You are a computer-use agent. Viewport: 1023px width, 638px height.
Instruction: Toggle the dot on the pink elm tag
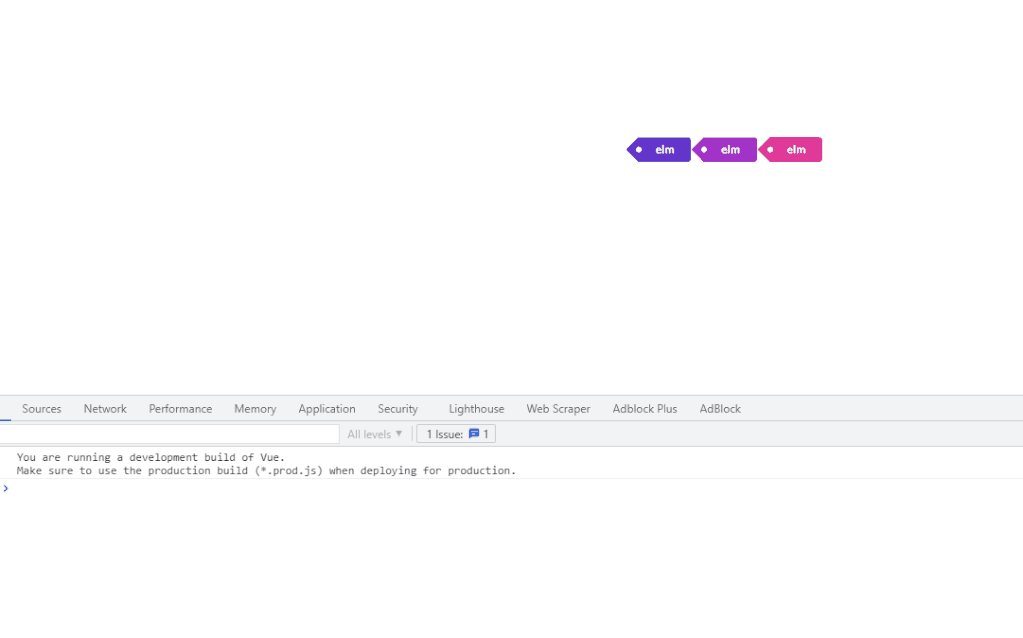click(771, 149)
